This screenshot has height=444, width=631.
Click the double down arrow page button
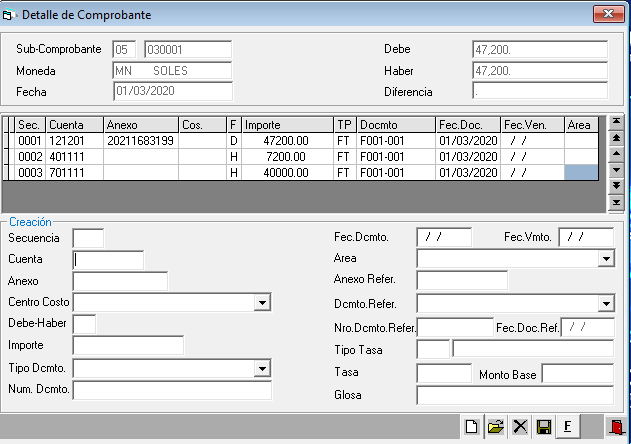(616, 187)
